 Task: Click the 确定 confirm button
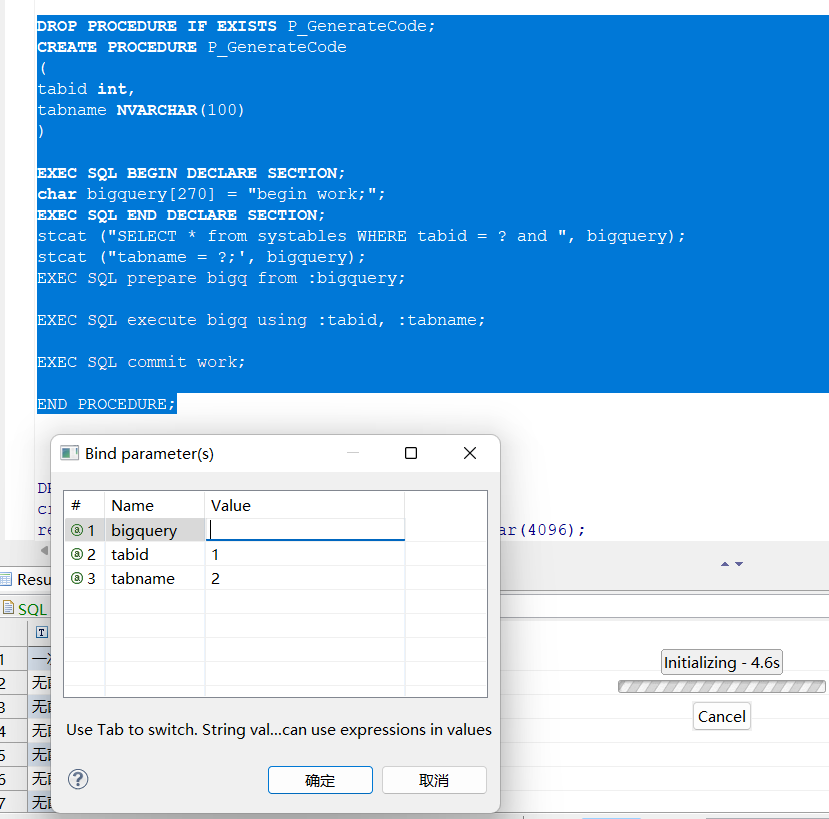click(320, 780)
